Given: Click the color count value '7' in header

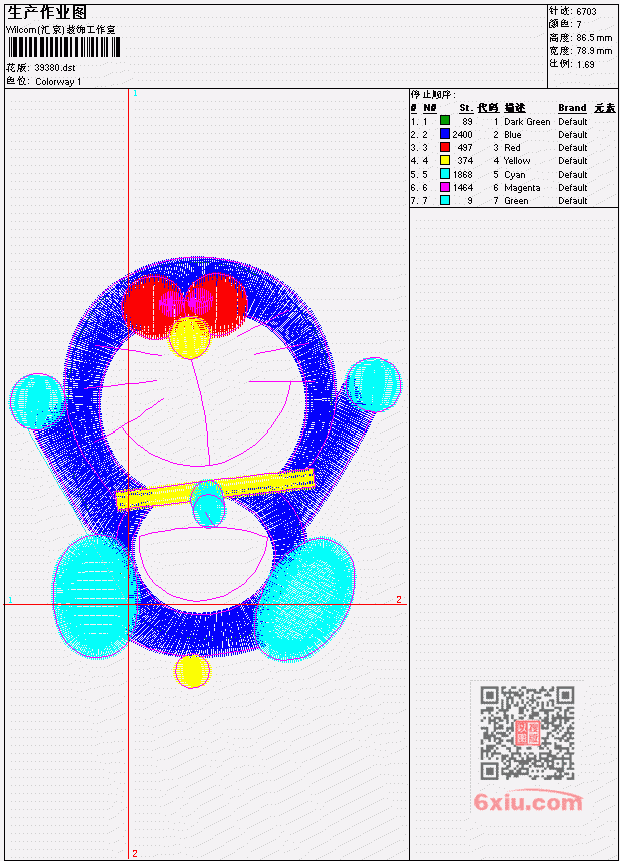Looking at the screenshot, I should tap(579, 24).
